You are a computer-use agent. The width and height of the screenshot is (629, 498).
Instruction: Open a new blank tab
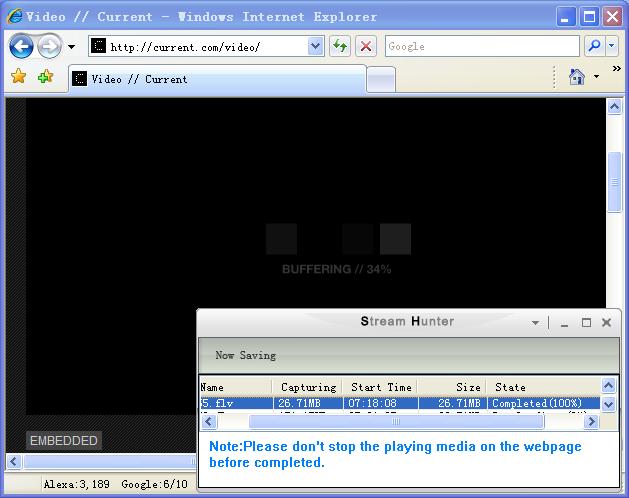tap(381, 79)
